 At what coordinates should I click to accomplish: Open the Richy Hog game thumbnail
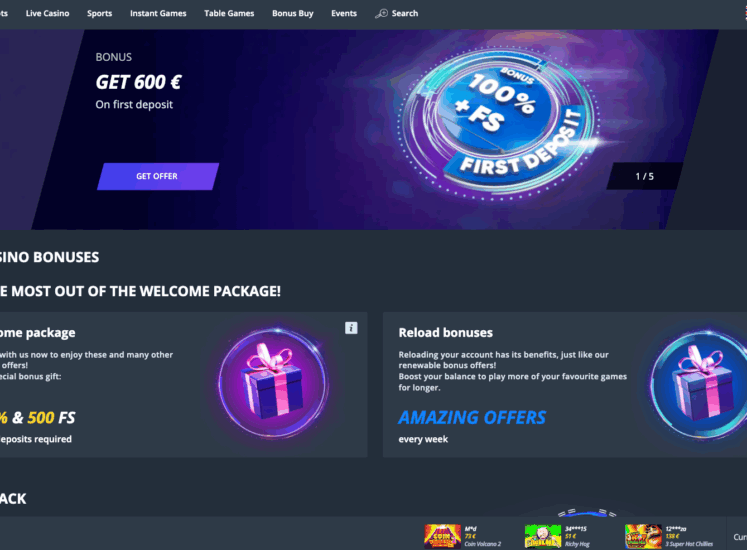point(543,536)
